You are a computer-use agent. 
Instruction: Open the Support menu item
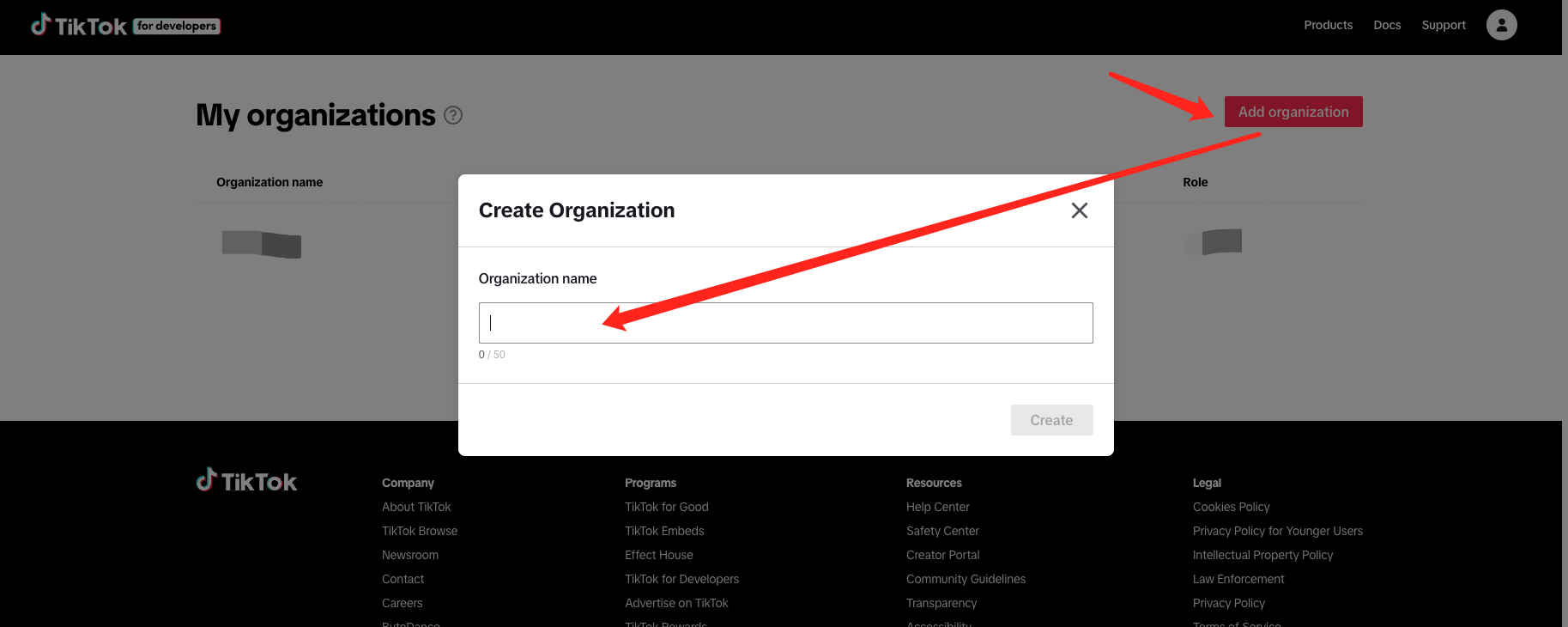click(1443, 25)
